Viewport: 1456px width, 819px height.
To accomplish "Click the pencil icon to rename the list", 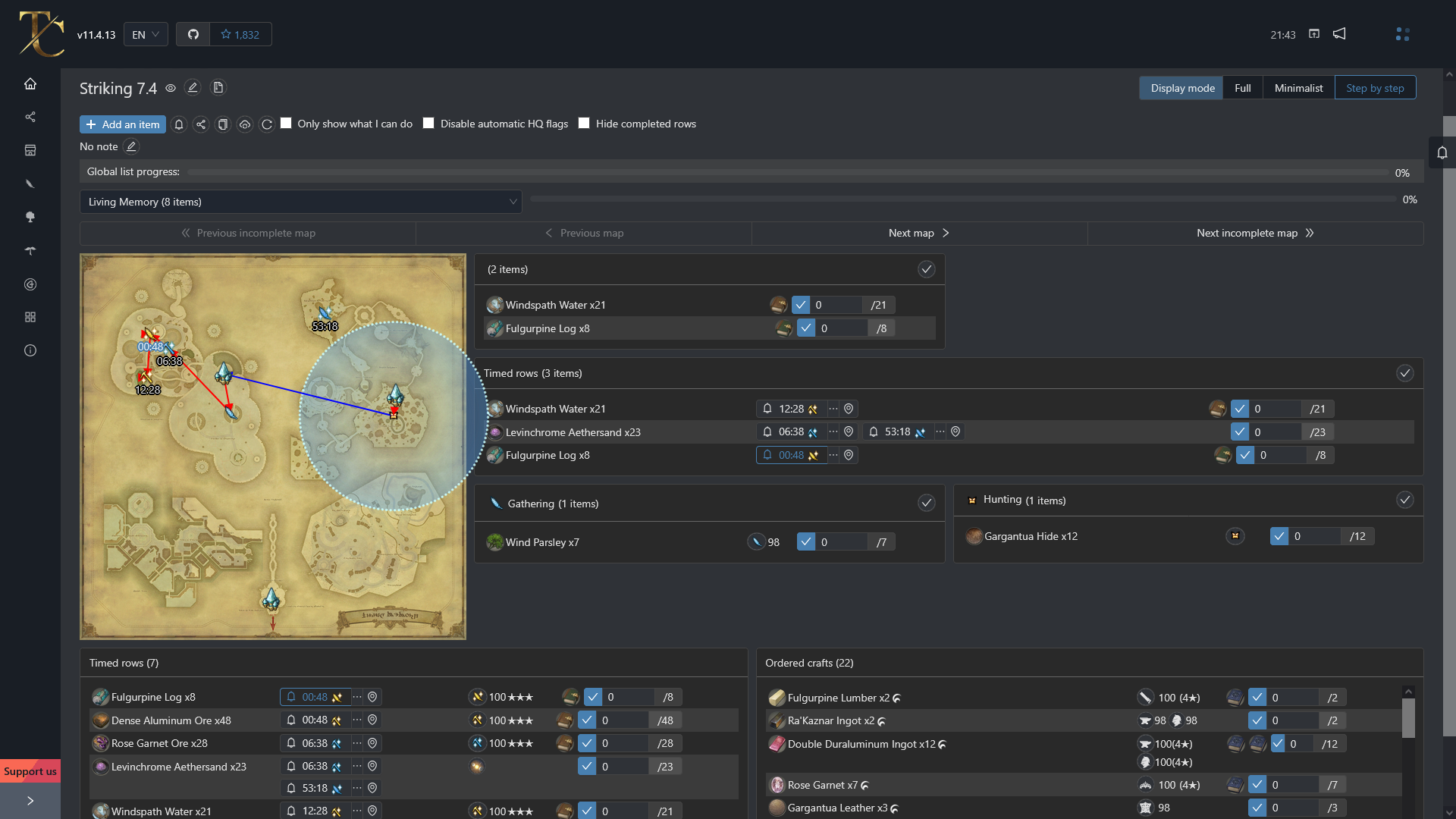I will click(193, 88).
